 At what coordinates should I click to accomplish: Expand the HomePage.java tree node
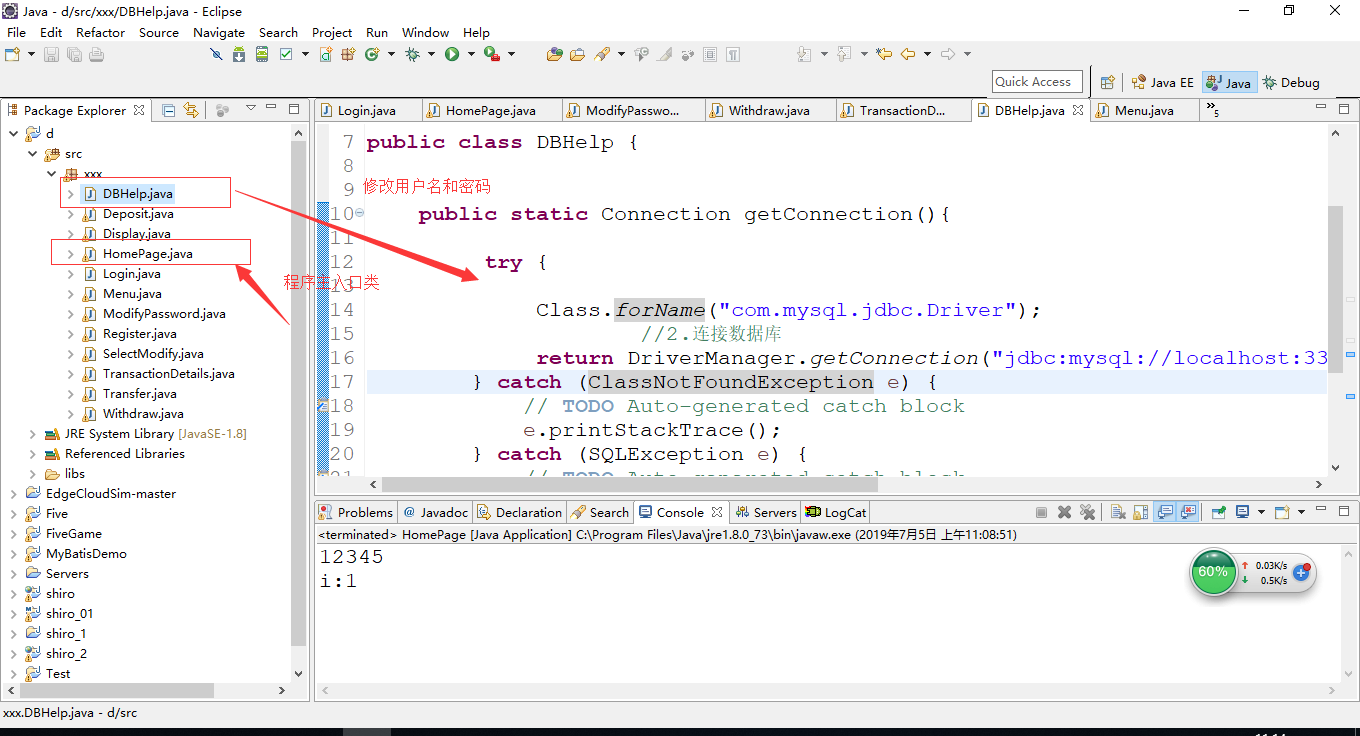[70, 254]
